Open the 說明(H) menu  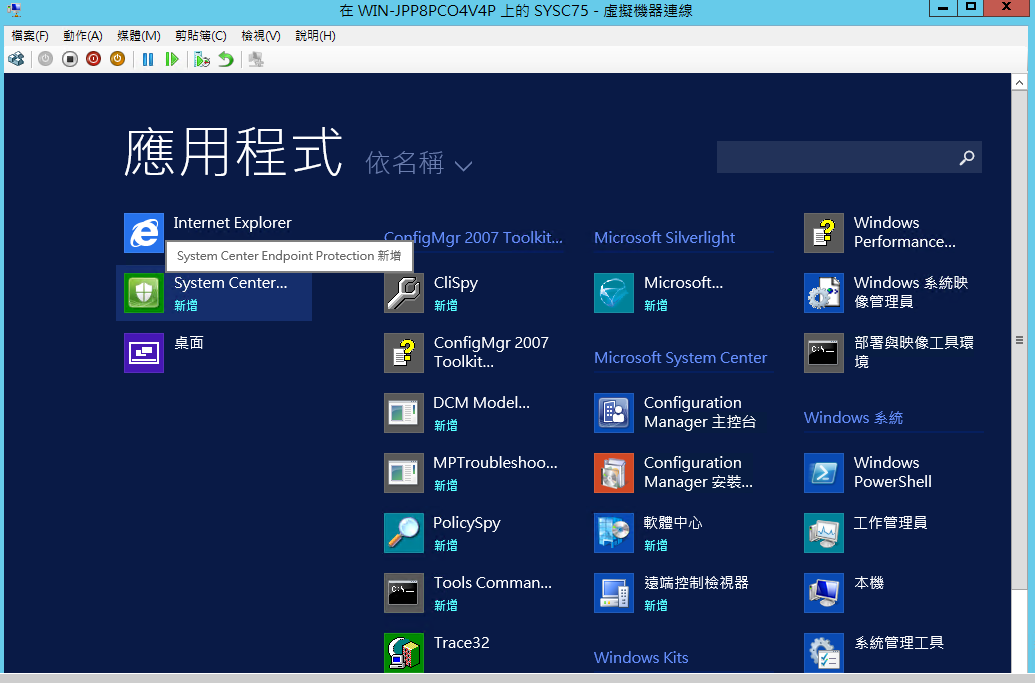[315, 36]
